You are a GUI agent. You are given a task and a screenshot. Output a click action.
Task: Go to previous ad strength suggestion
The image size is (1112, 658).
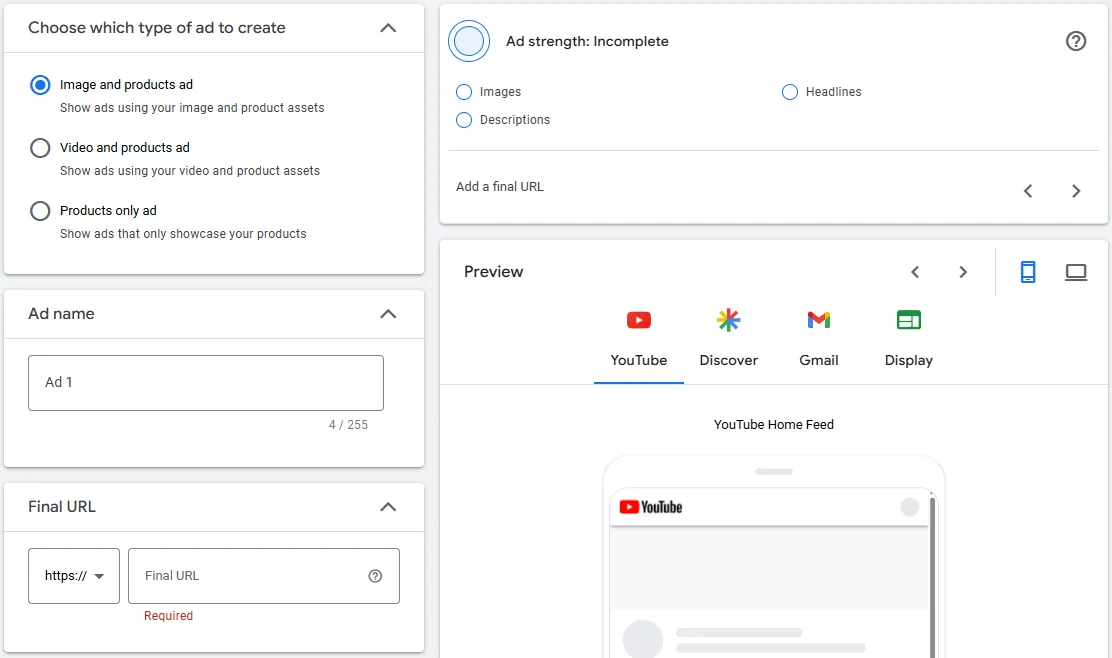(x=1028, y=191)
